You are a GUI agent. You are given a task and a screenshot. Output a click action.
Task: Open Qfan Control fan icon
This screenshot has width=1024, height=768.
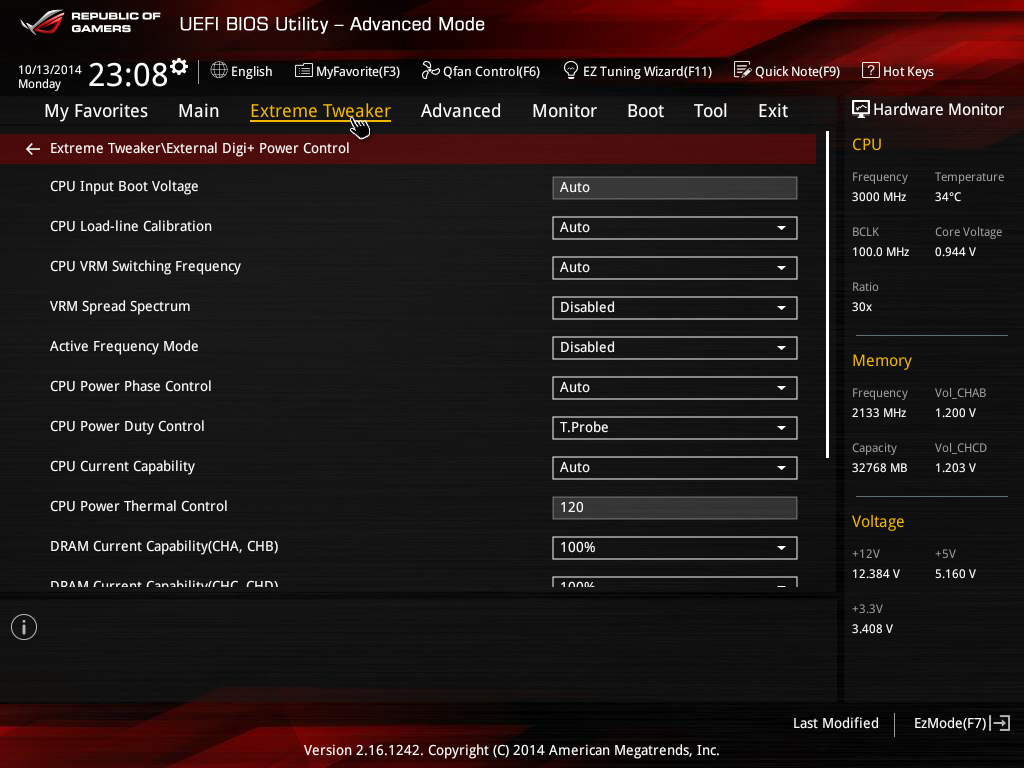(x=430, y=70)
